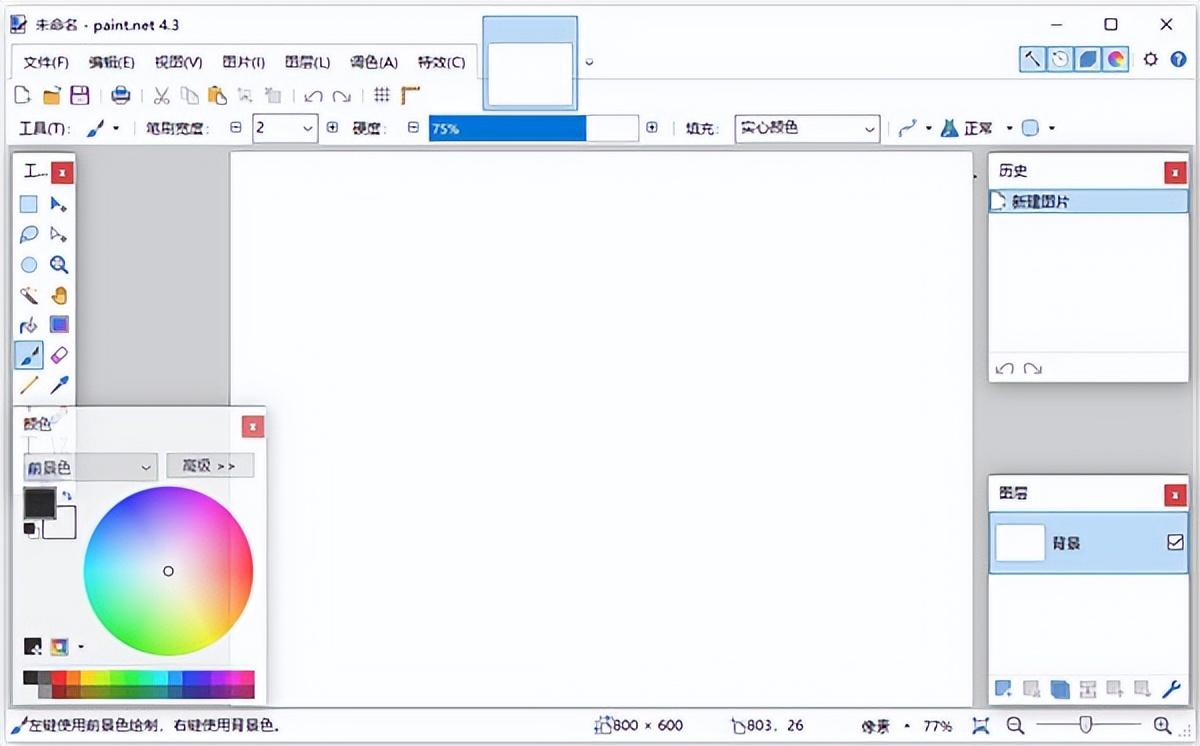Select the Rectangle Select tool

(x=29, y=204)
